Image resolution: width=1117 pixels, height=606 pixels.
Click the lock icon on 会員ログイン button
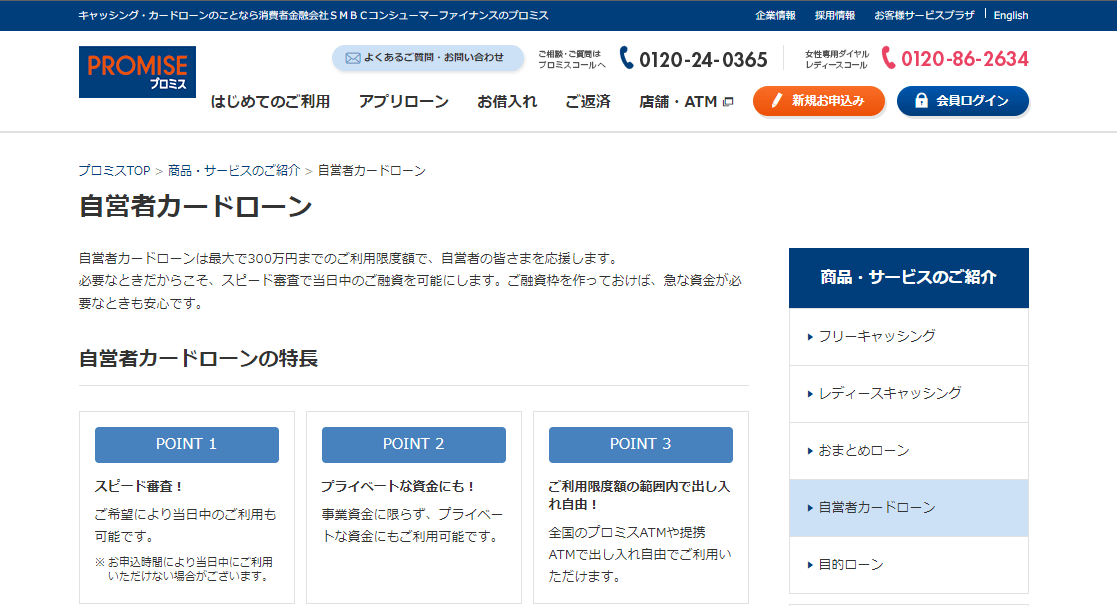(921, 100)
